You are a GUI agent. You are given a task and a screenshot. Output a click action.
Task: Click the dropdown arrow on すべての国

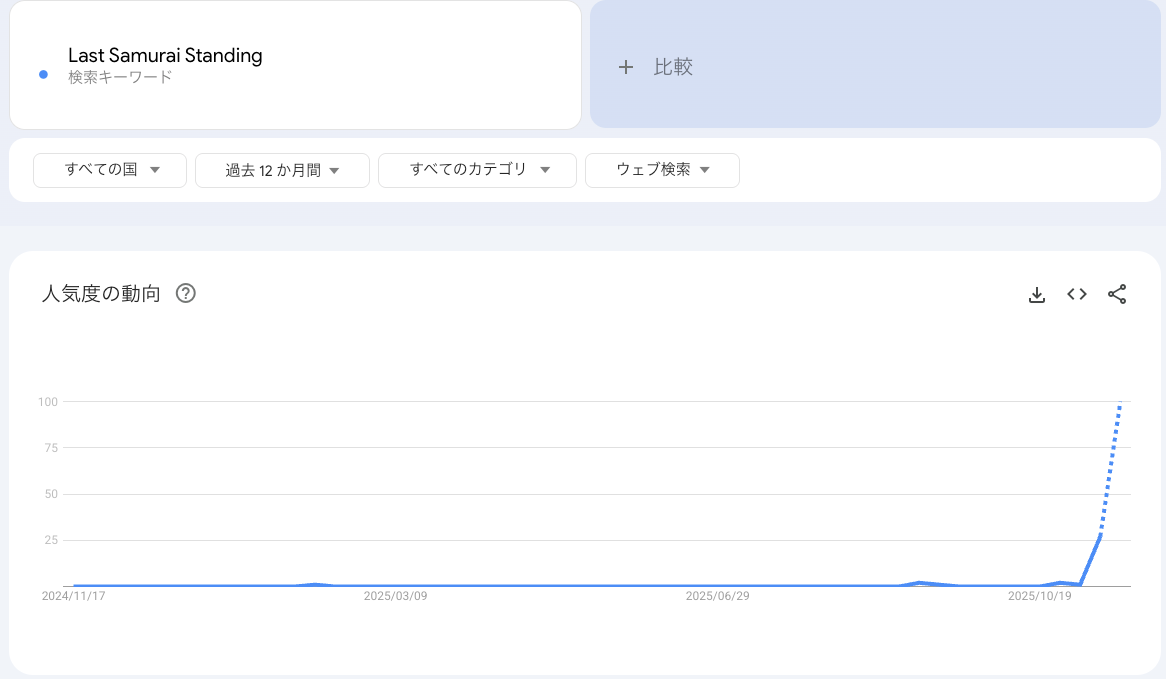155,170
